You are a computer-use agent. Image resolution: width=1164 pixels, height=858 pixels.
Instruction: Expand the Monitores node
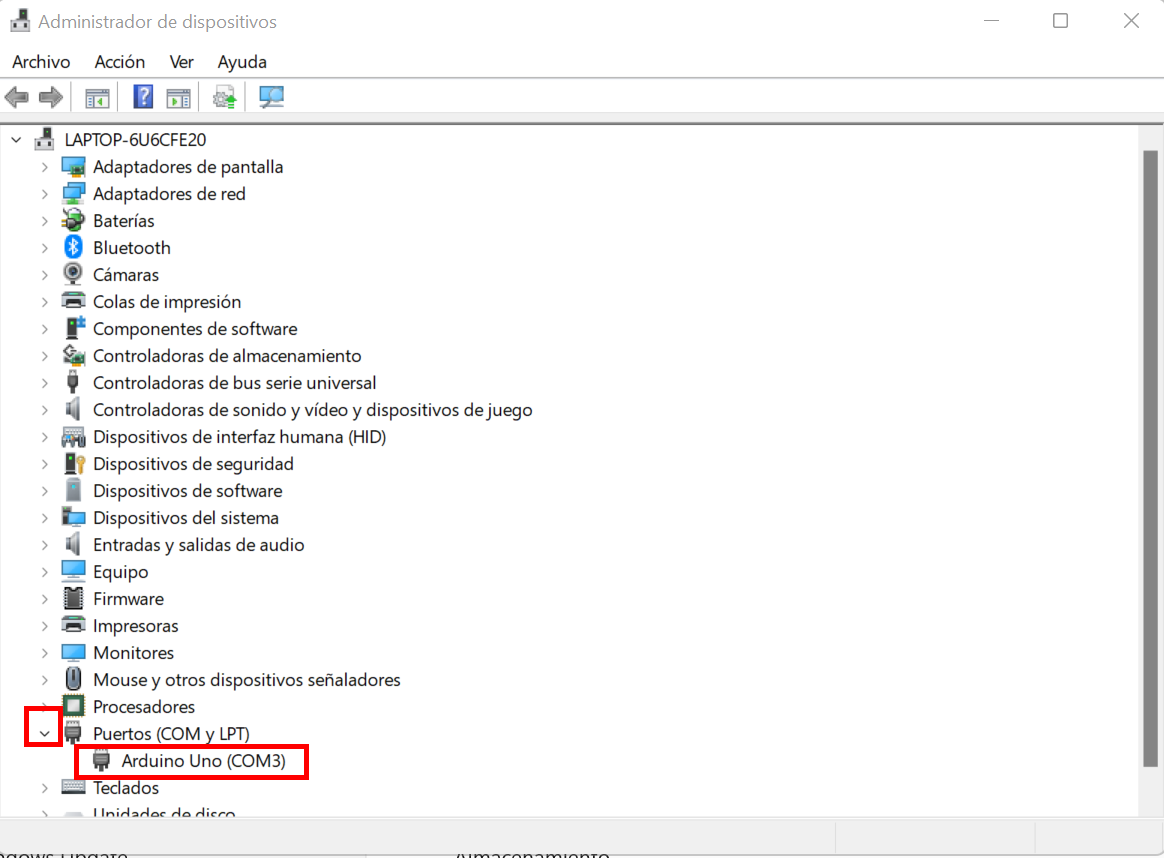point(45,652)
